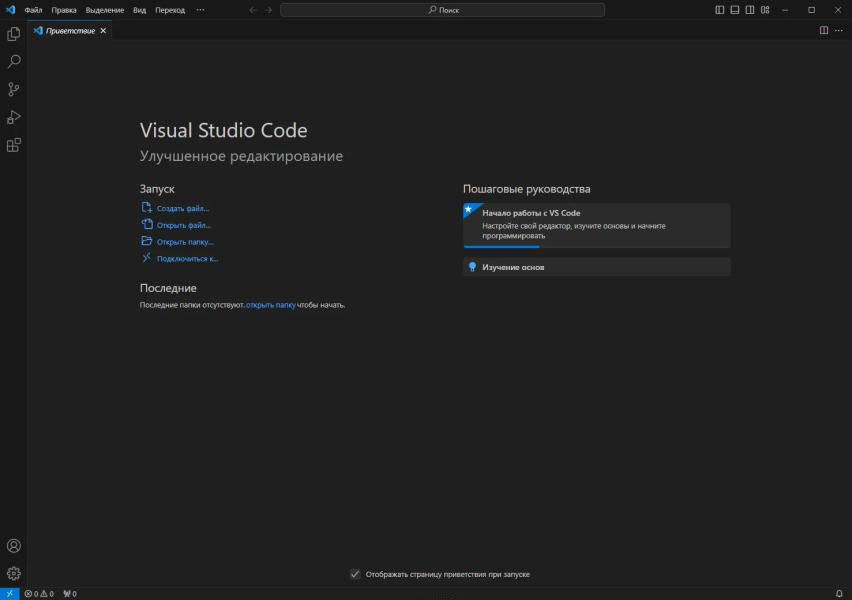Open Run and Debug view
The width and height of the screenshot is (852, 600).
pos(14,117)
